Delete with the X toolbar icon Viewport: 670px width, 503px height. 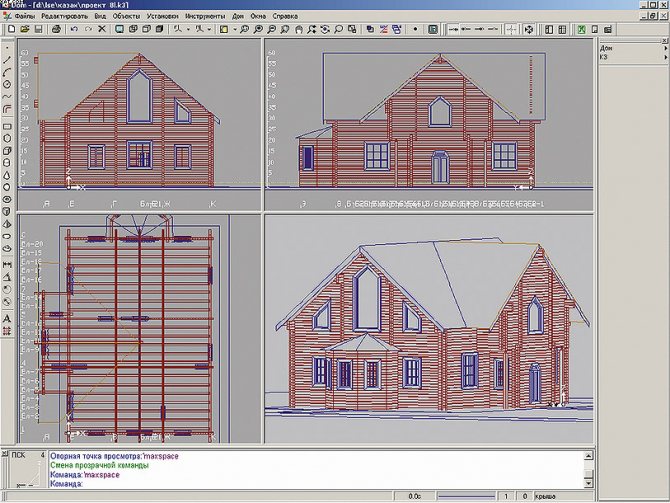(102, 29)
